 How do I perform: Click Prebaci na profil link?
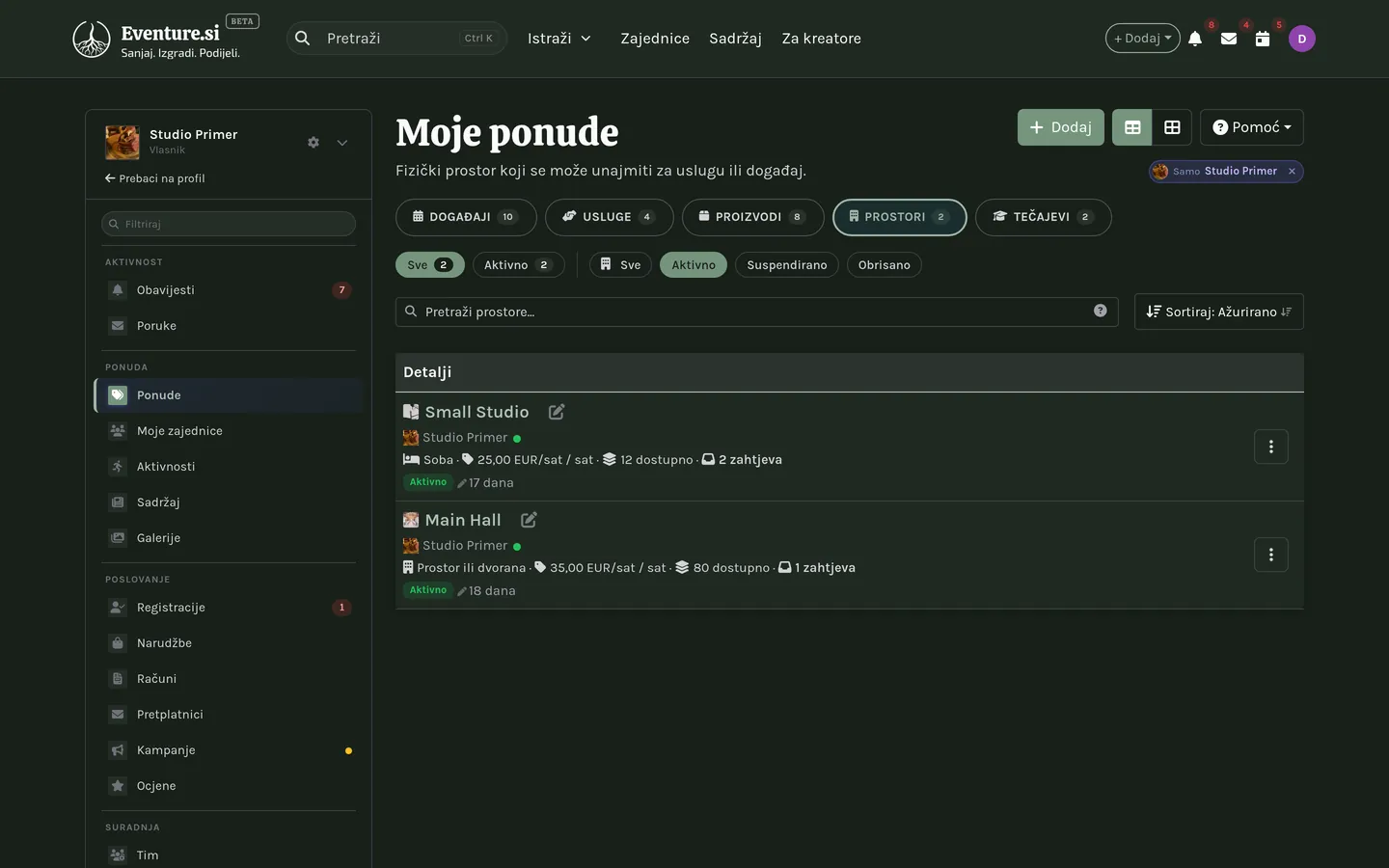click(x=155, y=178)
